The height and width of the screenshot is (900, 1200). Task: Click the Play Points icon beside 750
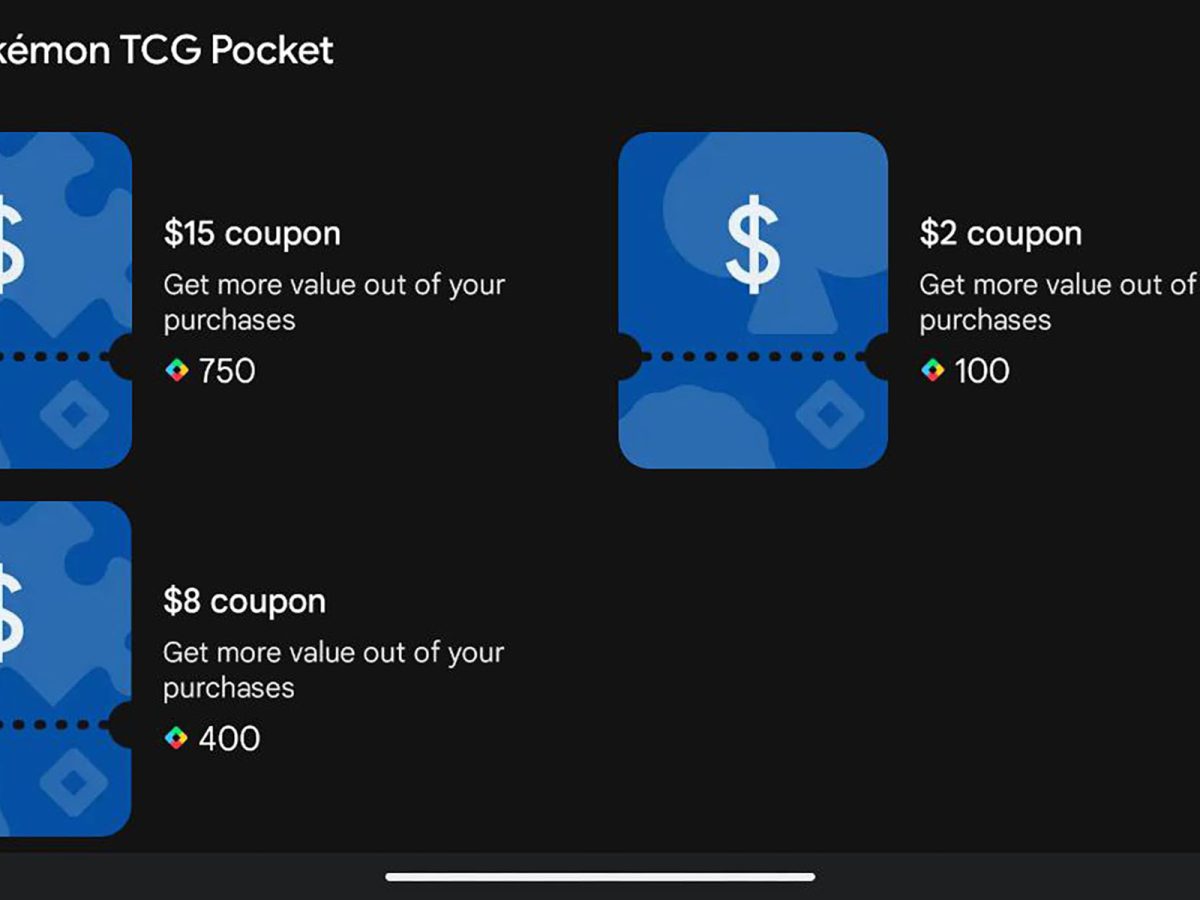click(x=176, y=371)
